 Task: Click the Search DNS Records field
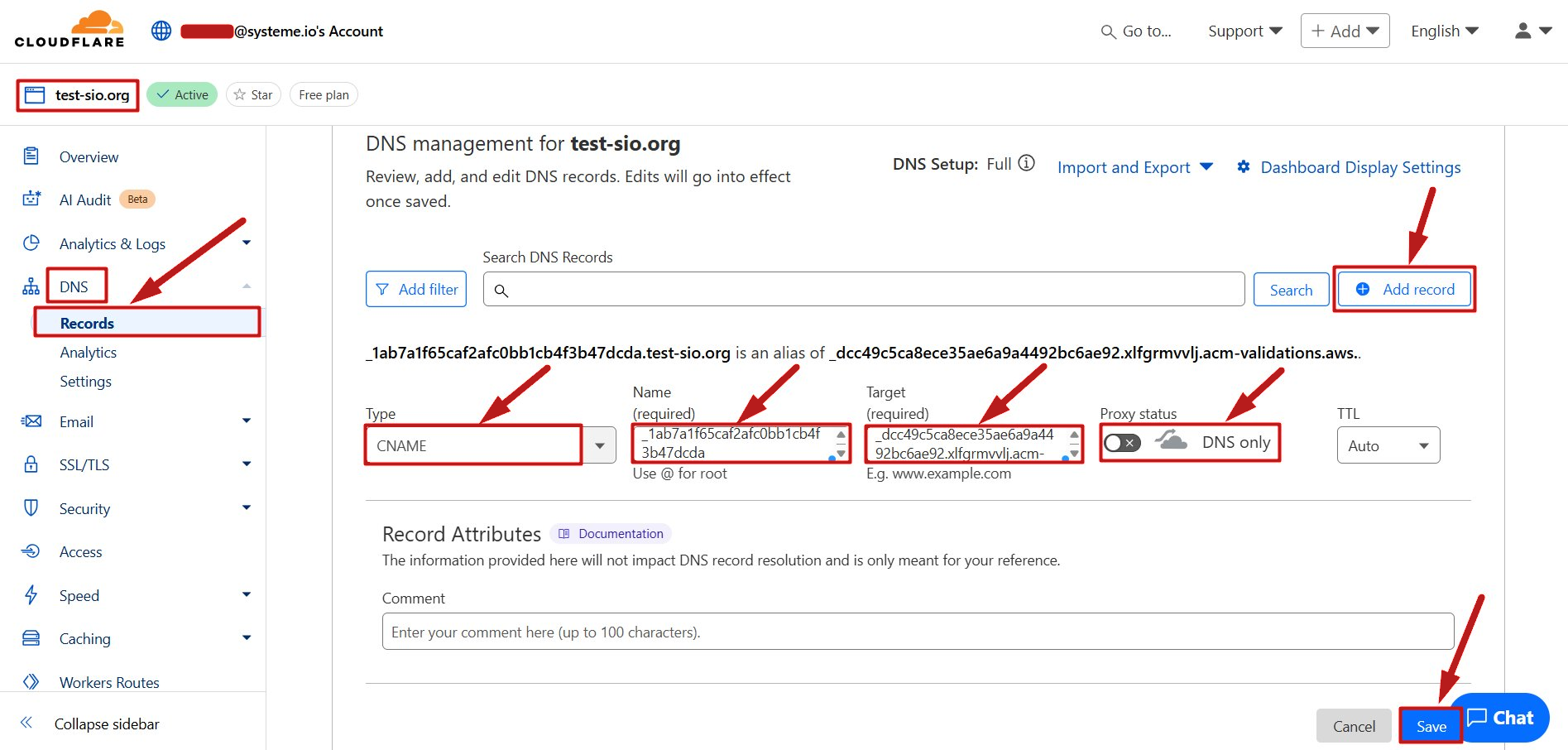pos(864,289)
